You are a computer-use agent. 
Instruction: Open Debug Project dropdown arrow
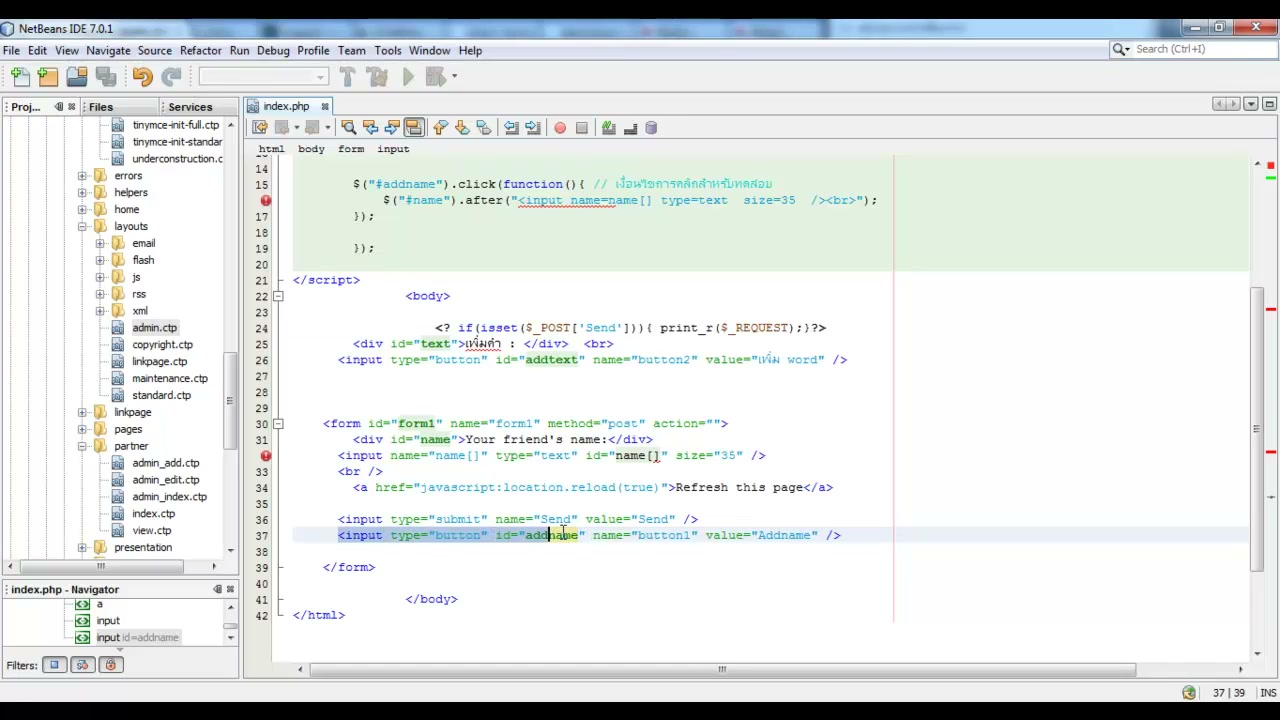[454, 77]
